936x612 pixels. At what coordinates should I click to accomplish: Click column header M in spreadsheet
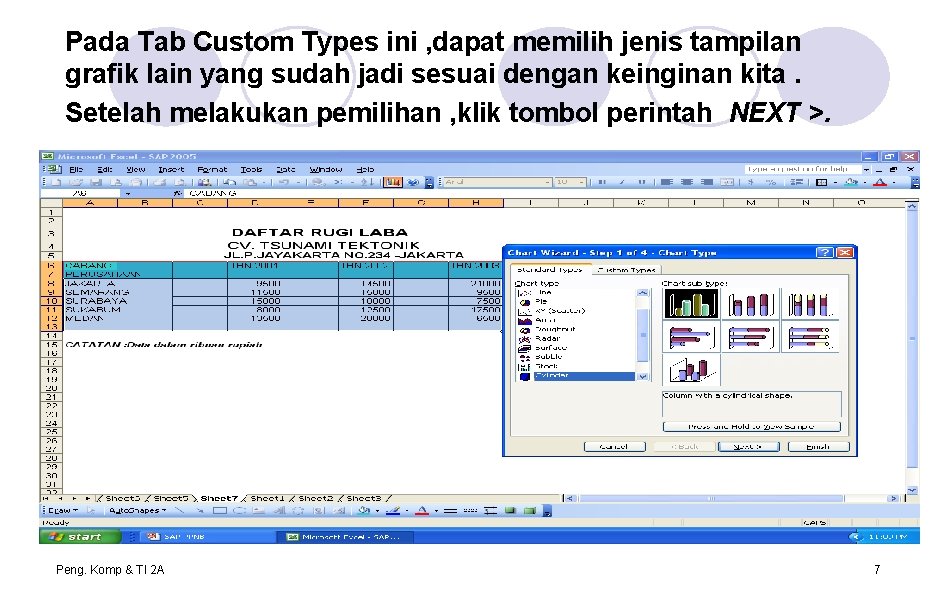click(750, 203)
